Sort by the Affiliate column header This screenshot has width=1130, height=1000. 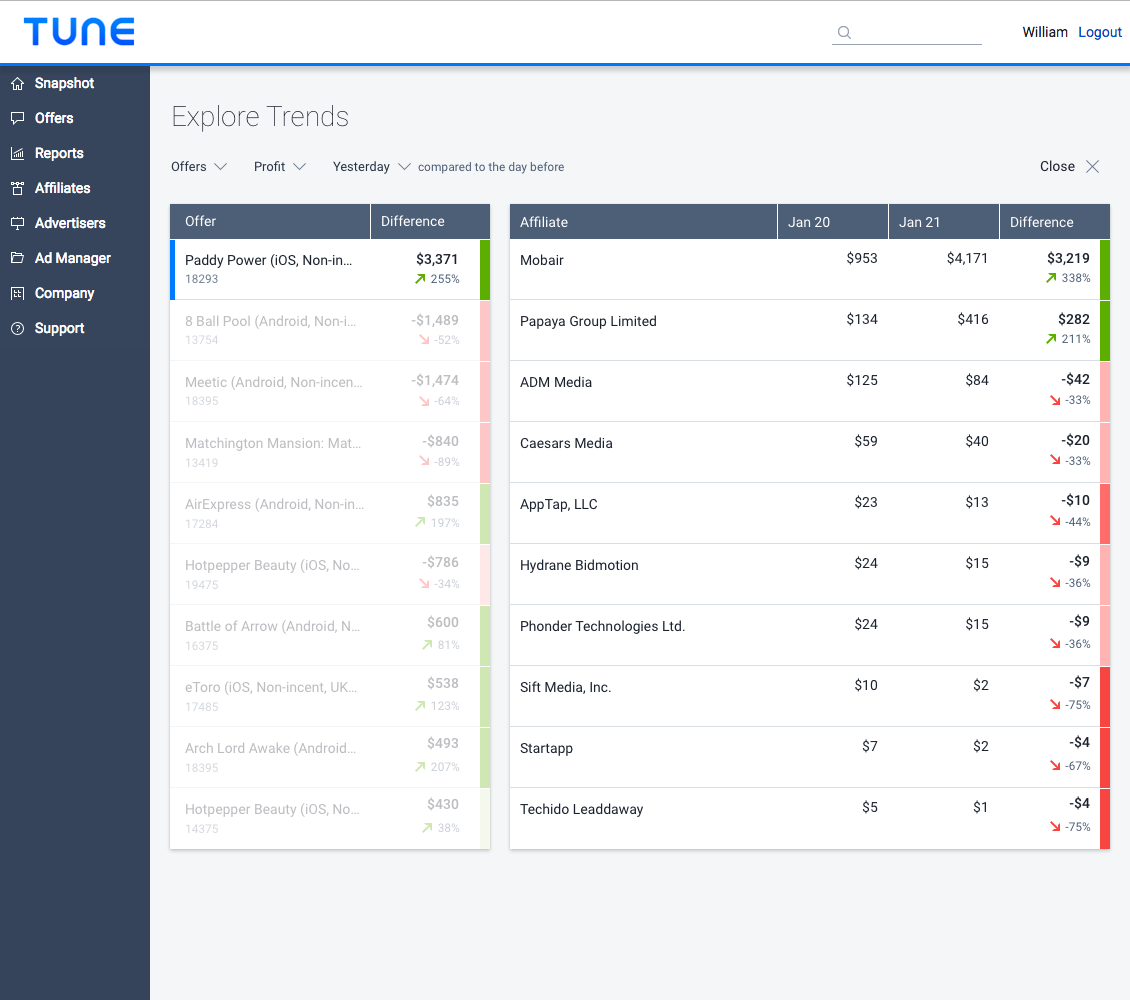(x=644, y=222)
